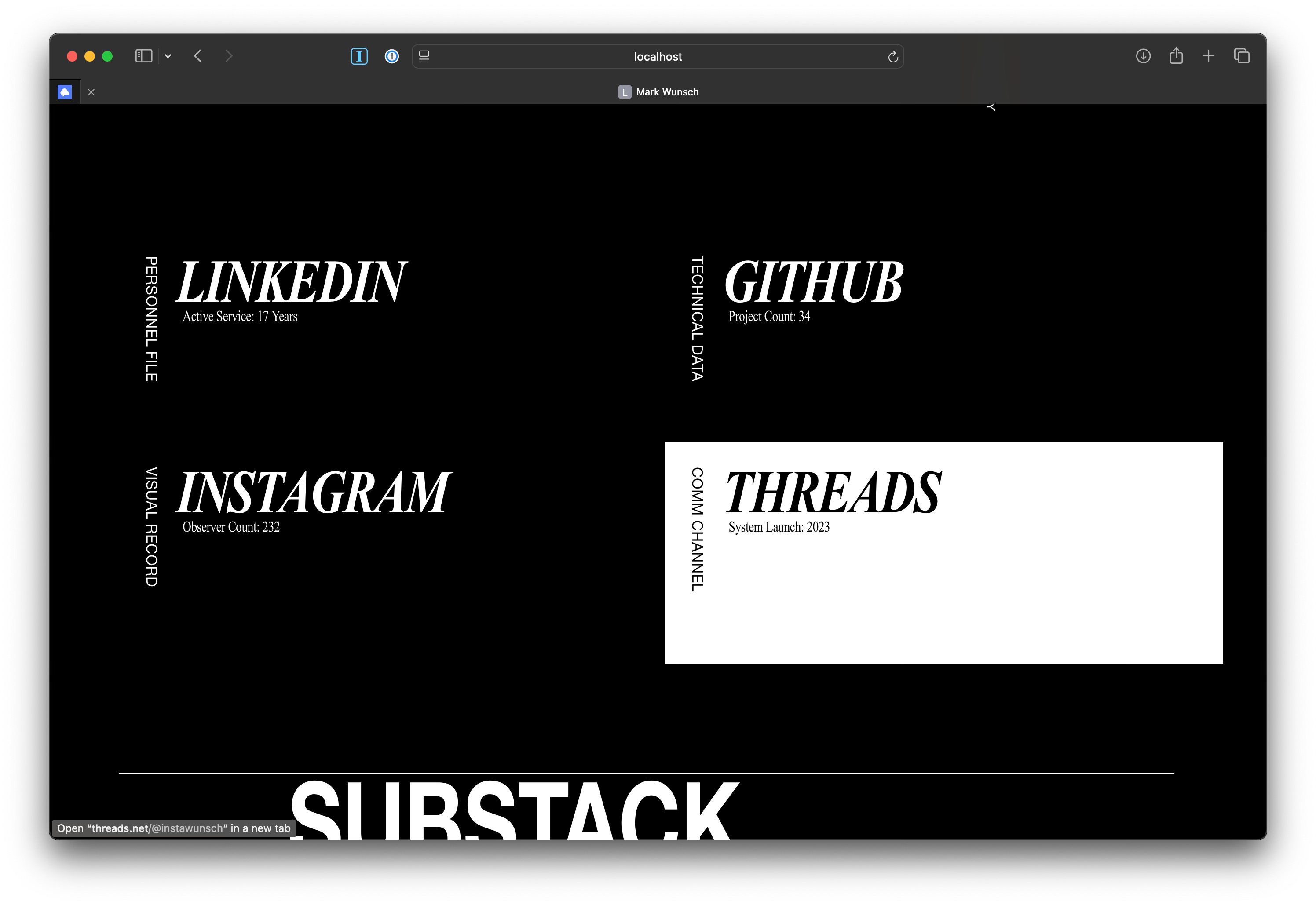The width and height of the screenshot is (1316, 905).
Task: Click the 'Active Service: 17 Years' text
Action: [x=240, y=317]
